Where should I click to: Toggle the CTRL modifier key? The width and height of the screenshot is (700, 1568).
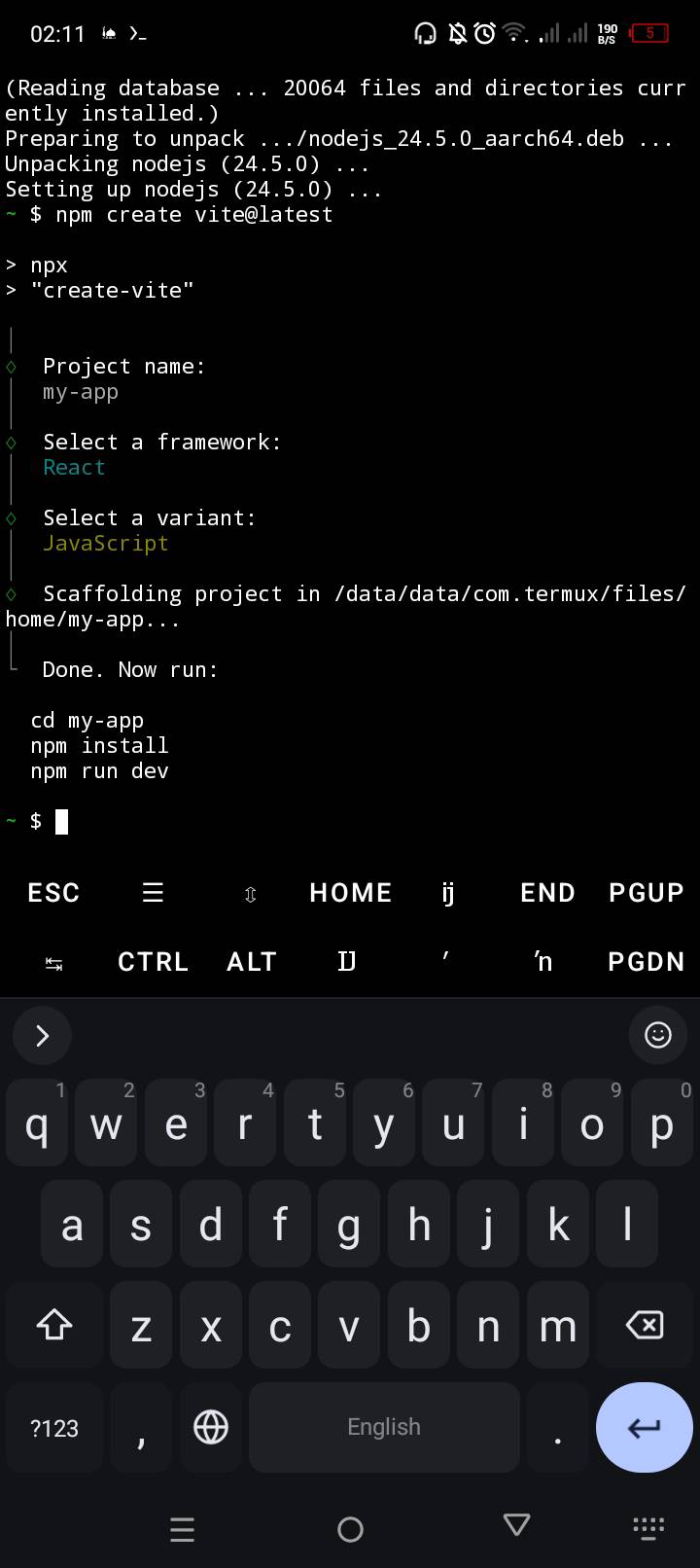click(x=153, y=962)
